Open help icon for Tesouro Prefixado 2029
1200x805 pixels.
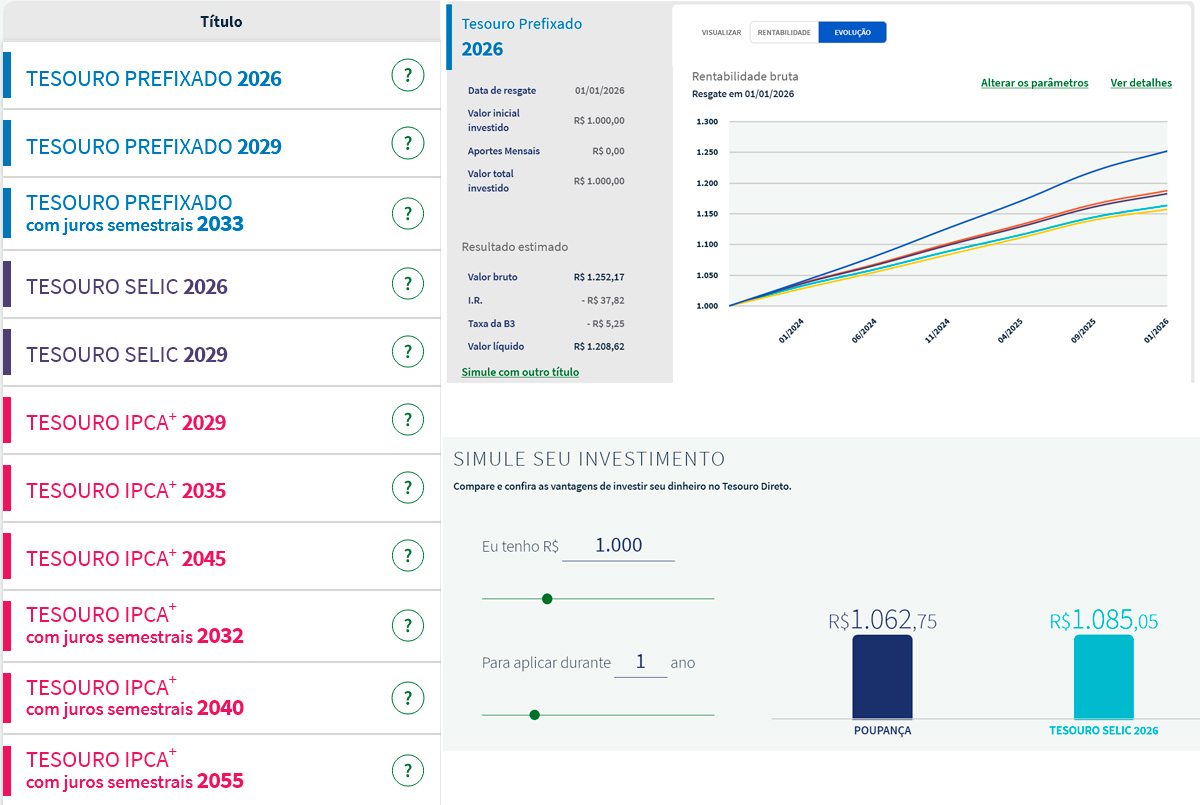407,143
